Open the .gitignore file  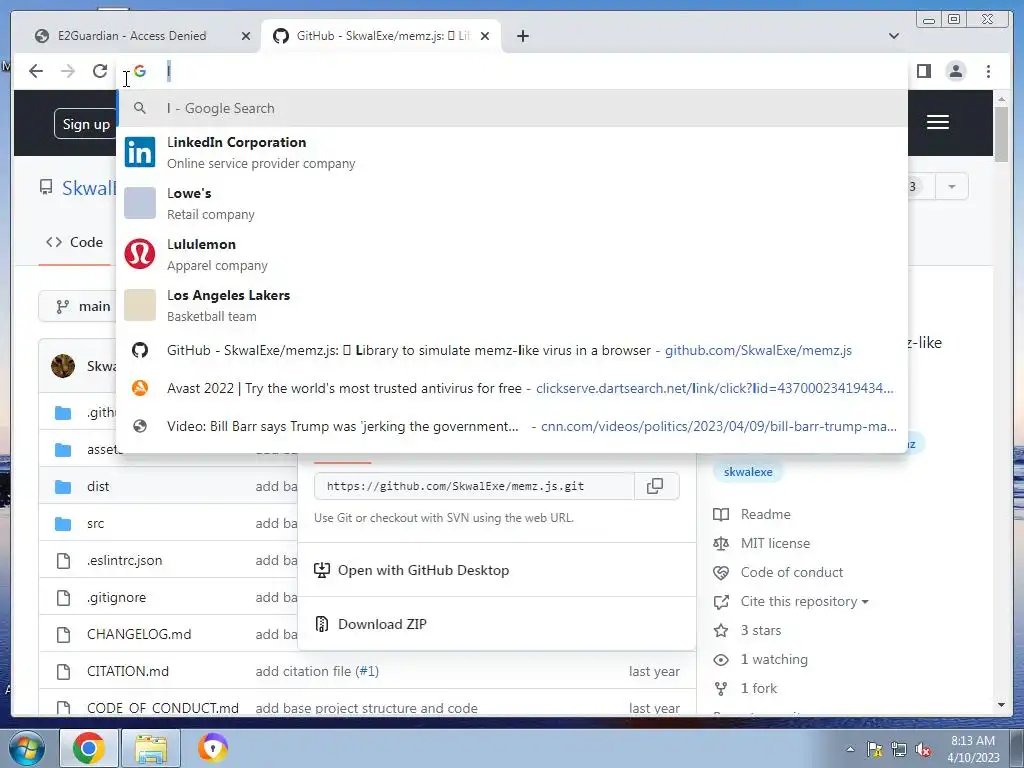point(116,598)
